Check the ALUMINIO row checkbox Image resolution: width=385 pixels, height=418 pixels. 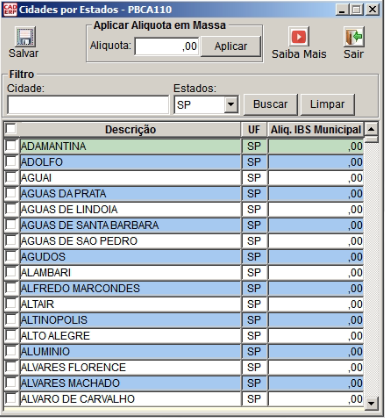coord(11,351)
